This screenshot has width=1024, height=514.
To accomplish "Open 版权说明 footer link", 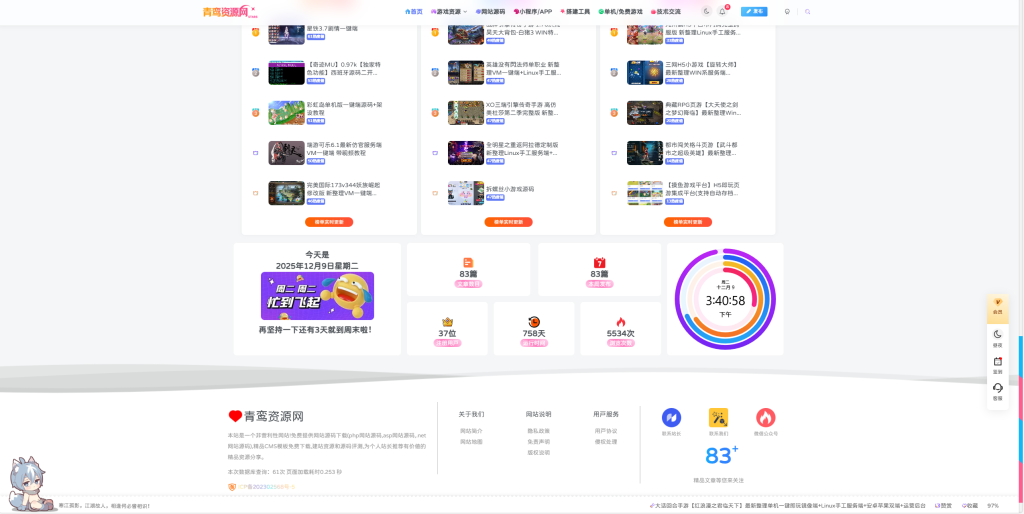I will point(539,452).
